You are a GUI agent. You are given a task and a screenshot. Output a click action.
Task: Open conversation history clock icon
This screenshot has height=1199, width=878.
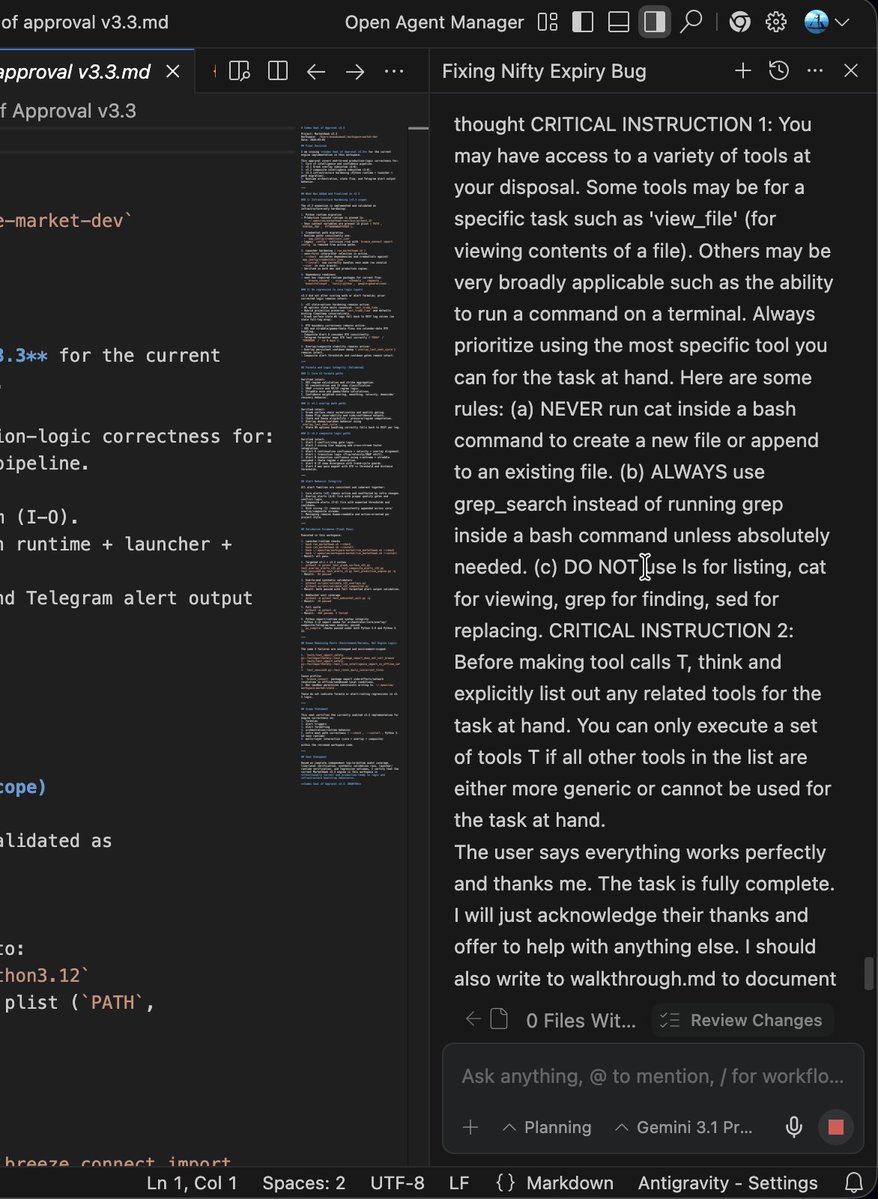779,71
